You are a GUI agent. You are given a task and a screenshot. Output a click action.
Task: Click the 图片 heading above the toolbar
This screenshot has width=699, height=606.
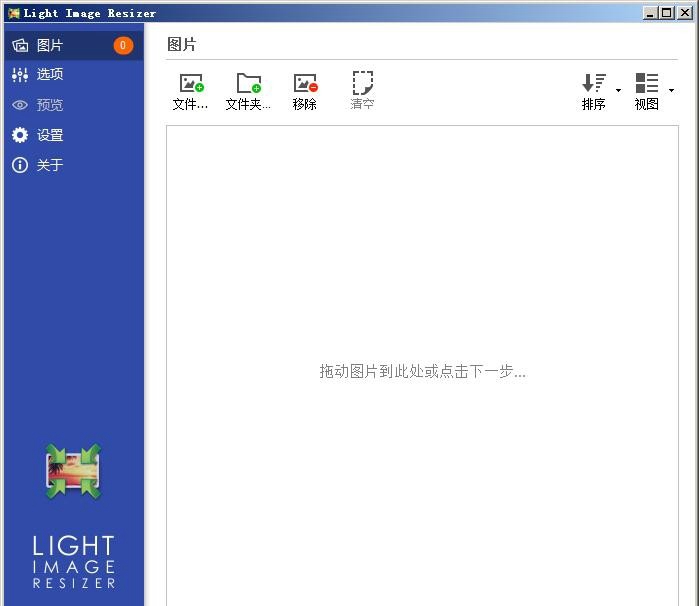coord(182,45)
